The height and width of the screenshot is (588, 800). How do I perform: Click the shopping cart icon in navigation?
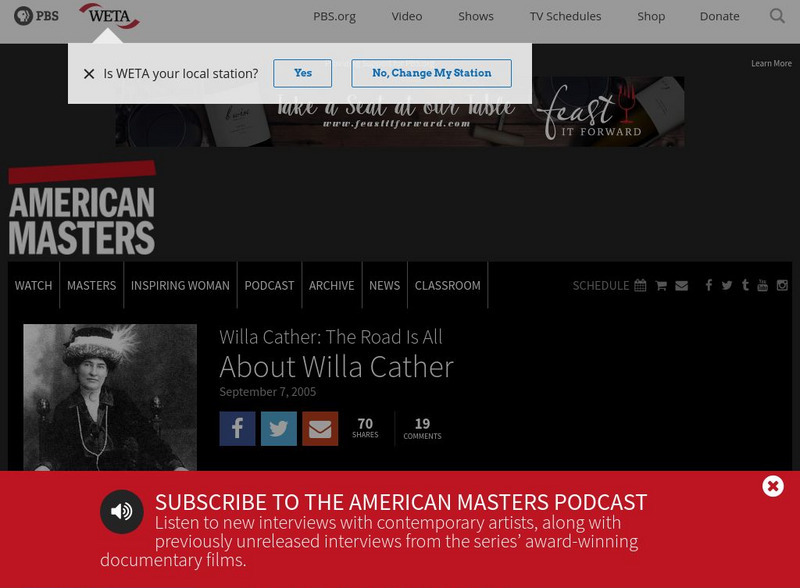point(660,285)
